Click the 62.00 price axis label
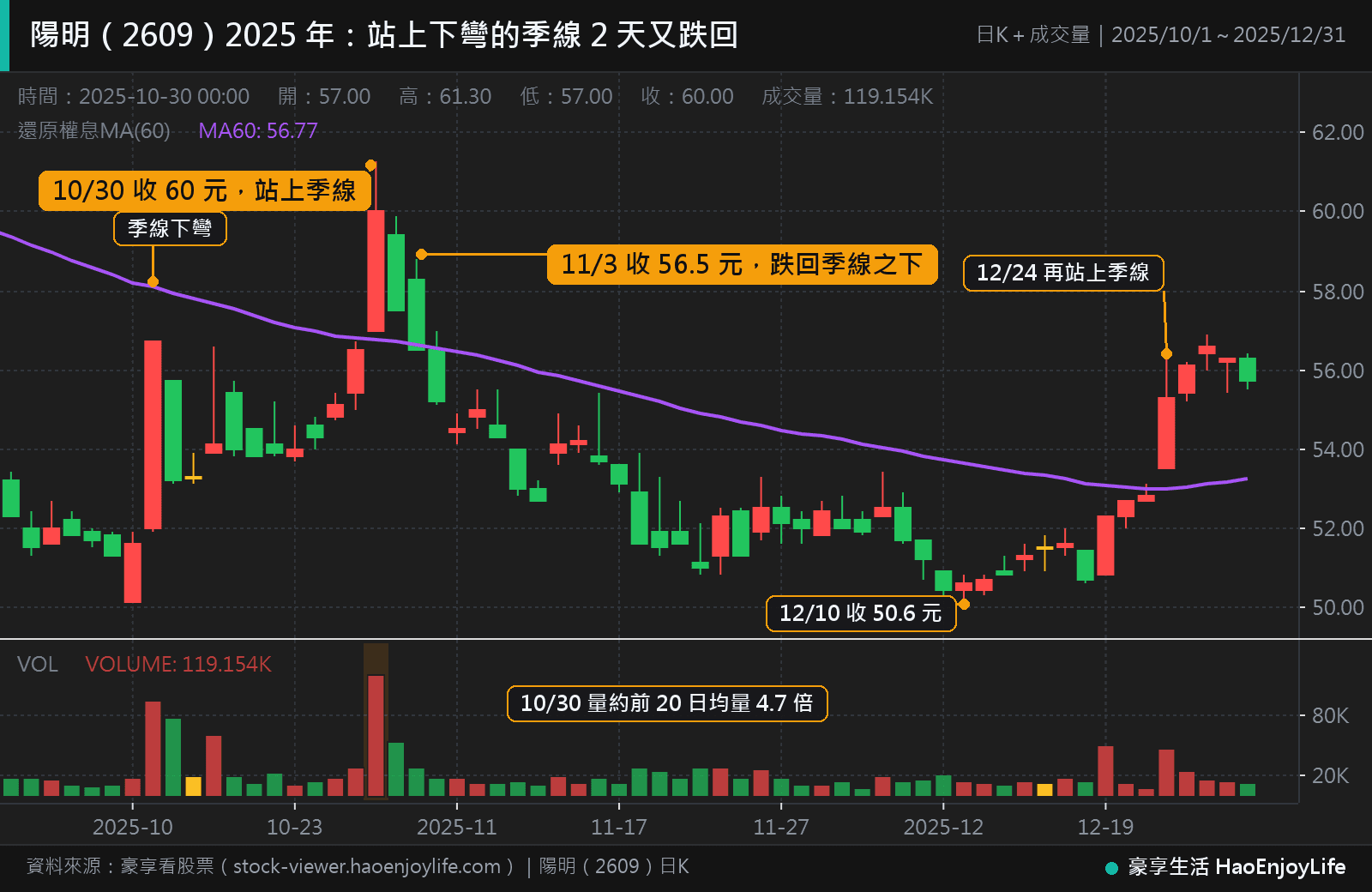1372x892 pixels. (x=1338, y=132)
